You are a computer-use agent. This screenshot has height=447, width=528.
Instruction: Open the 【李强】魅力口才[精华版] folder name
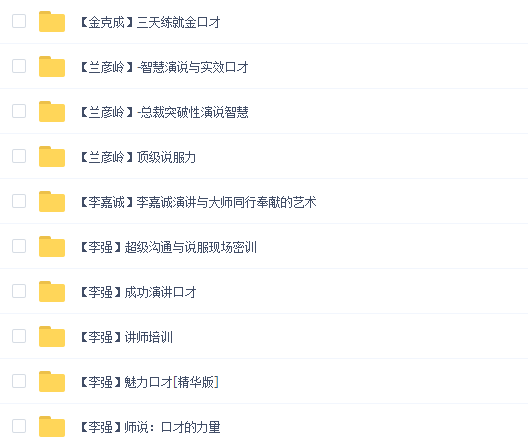coord(150,382)
